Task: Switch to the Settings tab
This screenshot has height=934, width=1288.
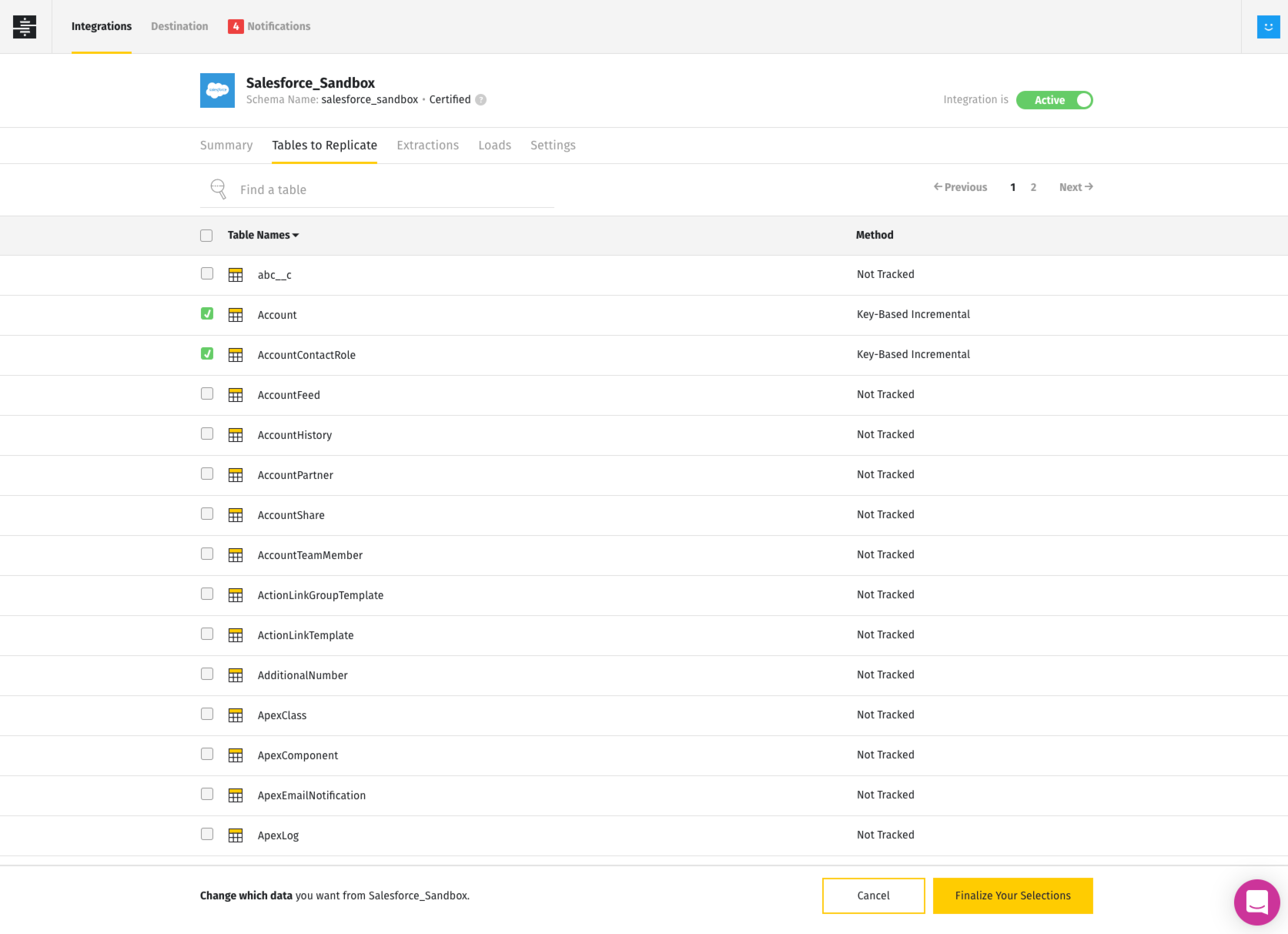Action: 553,145
